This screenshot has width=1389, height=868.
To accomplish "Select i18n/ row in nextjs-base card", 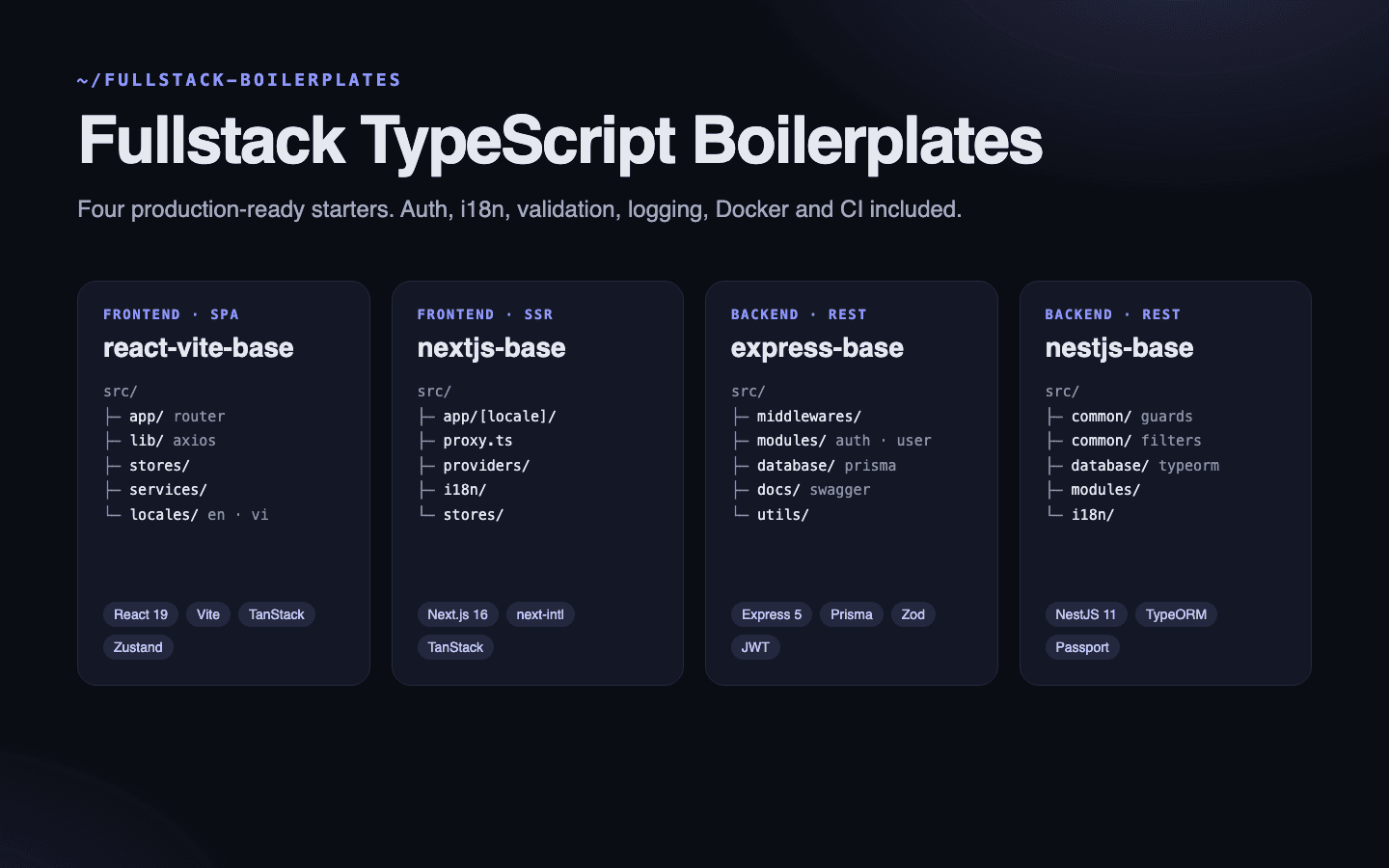I will point(452,490).
